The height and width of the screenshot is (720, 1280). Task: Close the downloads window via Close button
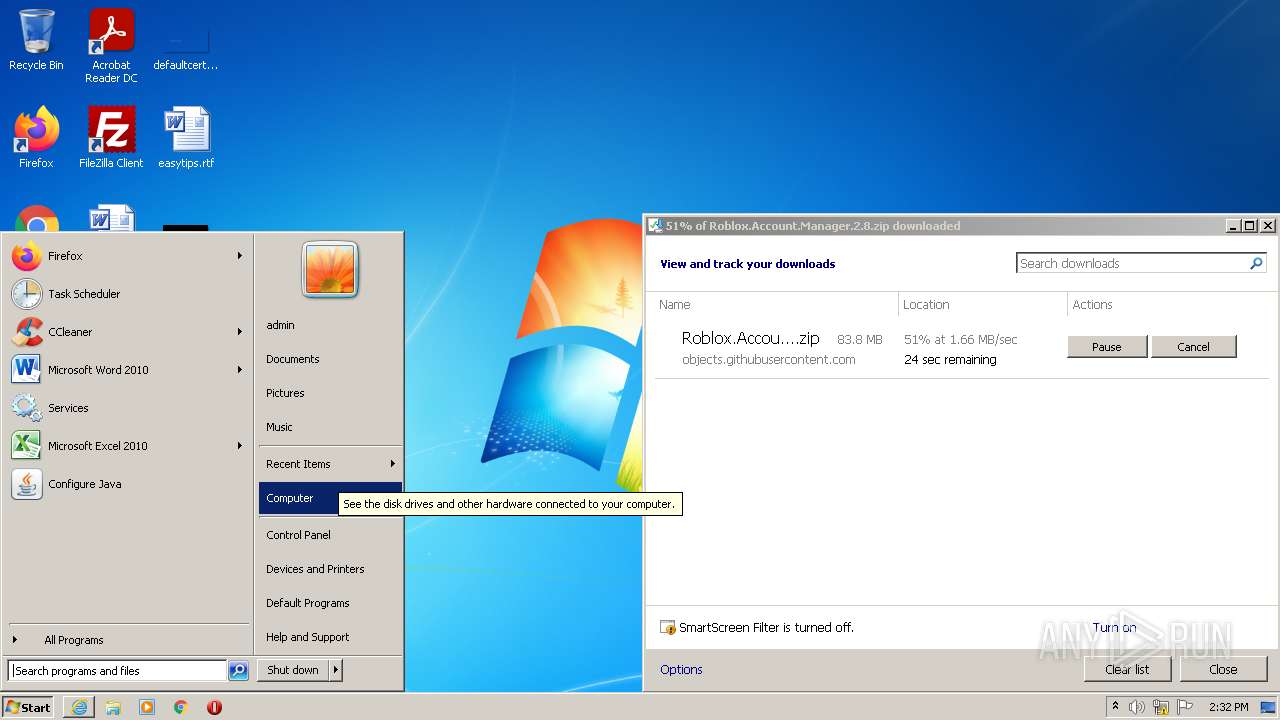(x=1223, y=670)
